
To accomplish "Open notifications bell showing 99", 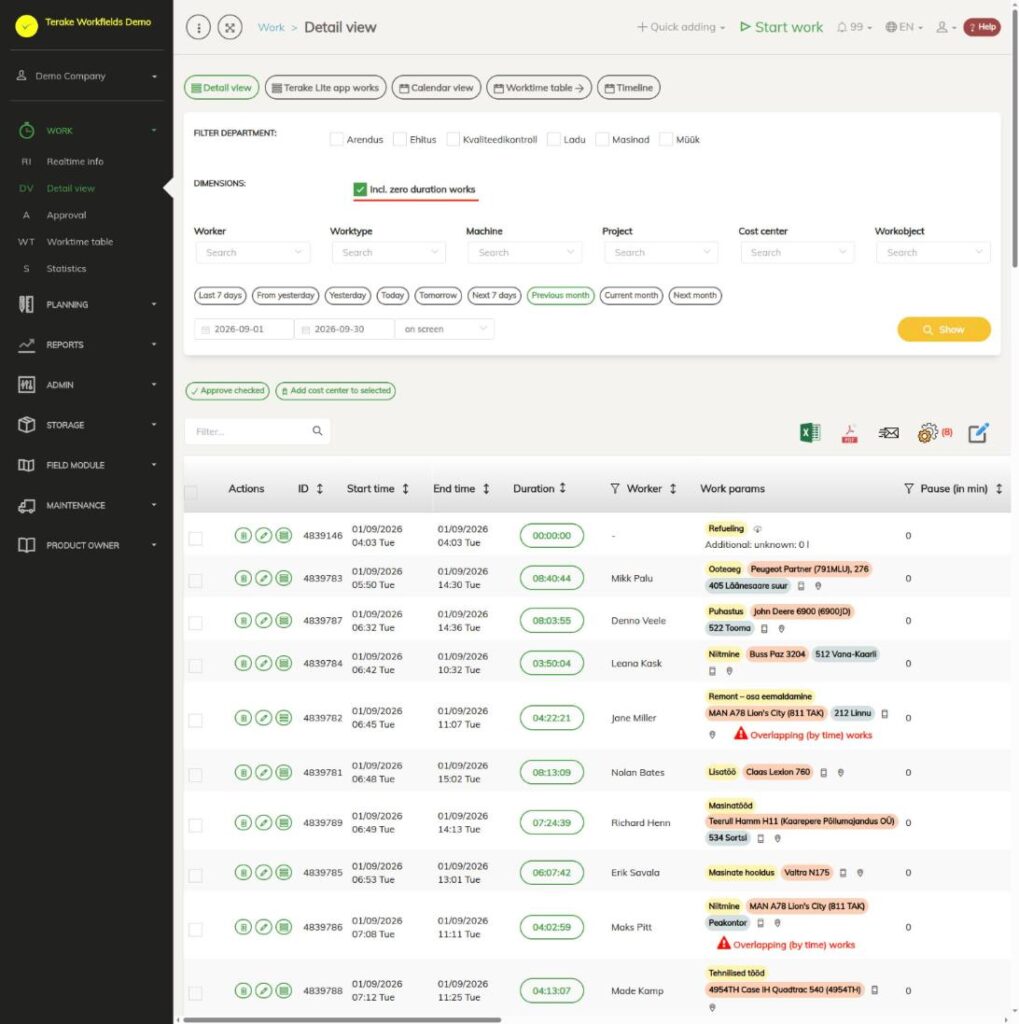I will 854,27.
